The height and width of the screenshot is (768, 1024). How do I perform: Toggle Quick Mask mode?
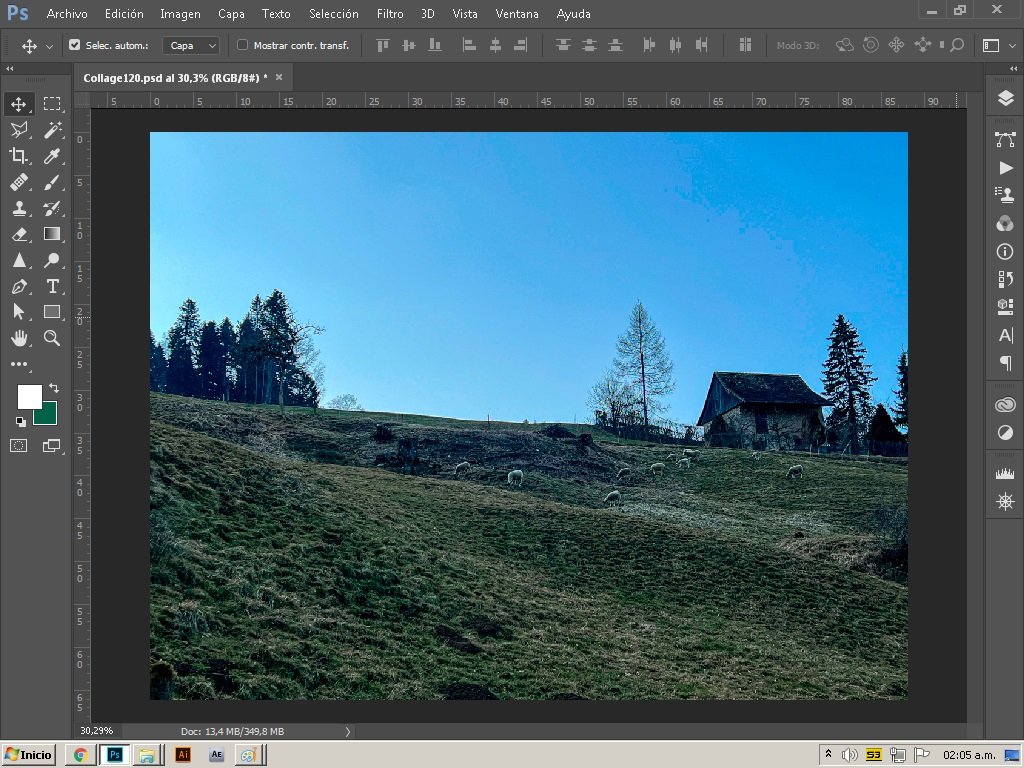tap(19, 445)
